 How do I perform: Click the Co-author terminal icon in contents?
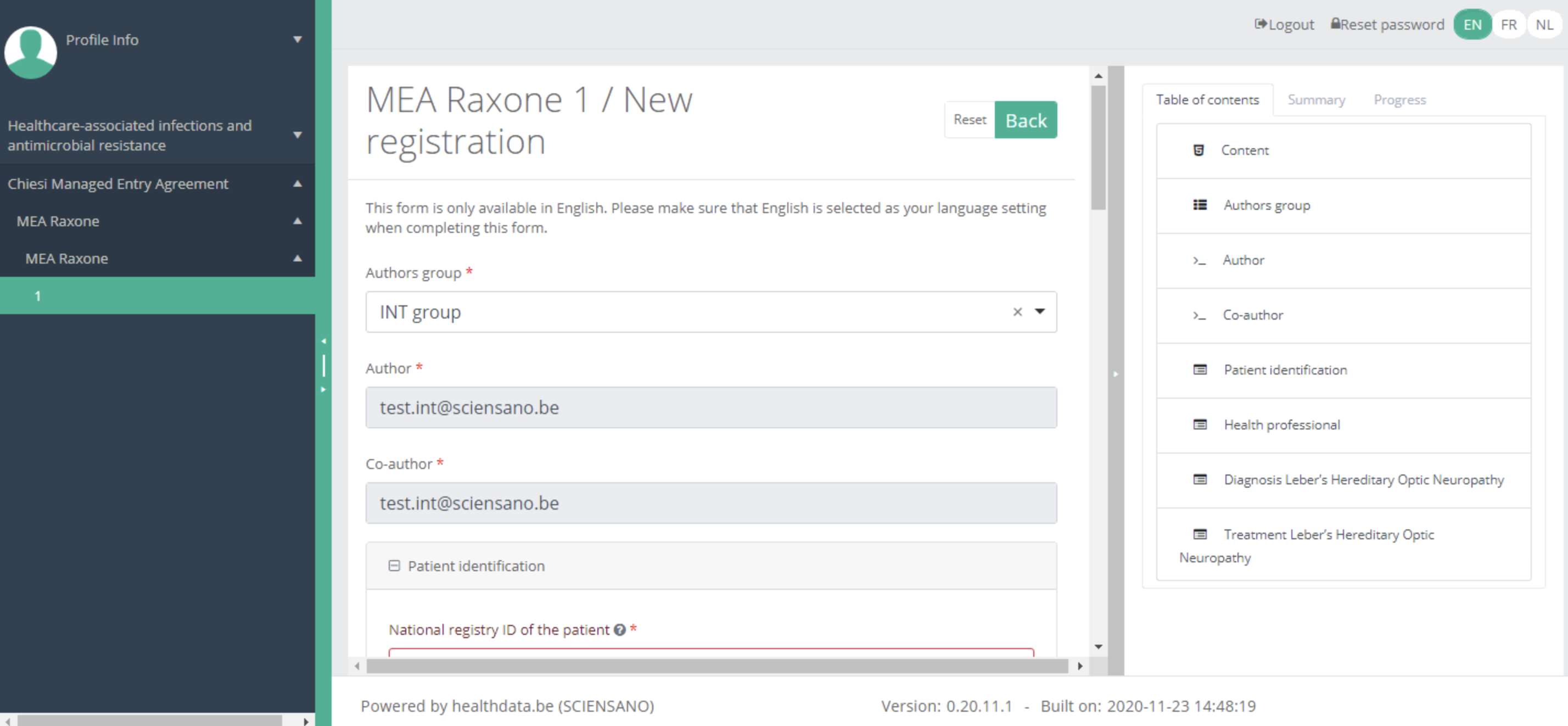(x=1199, y=315)
